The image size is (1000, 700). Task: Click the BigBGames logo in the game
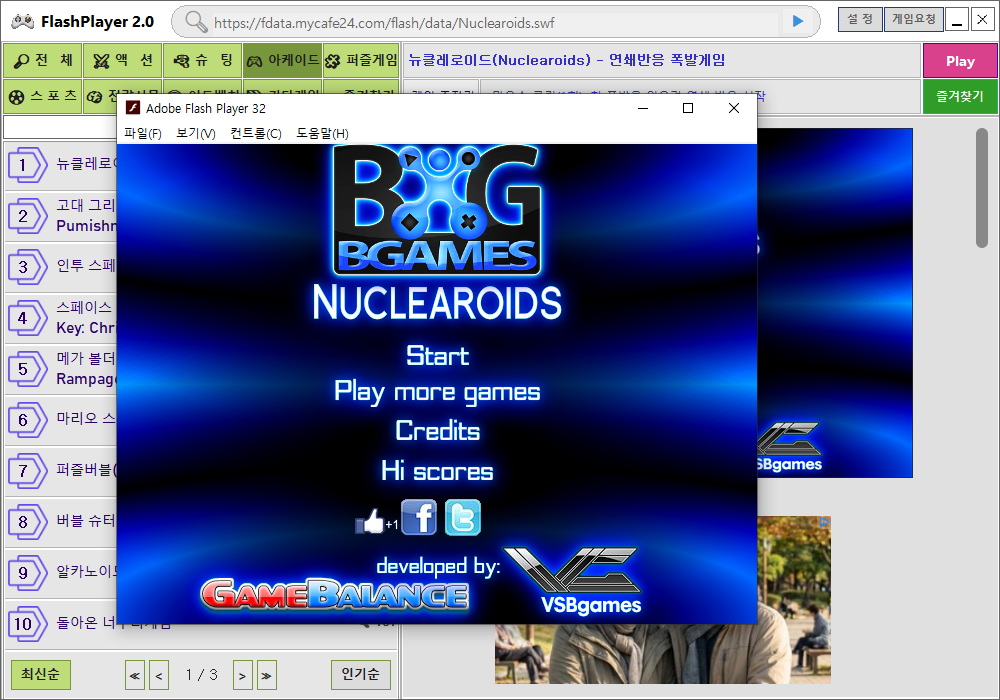[437, 210]
